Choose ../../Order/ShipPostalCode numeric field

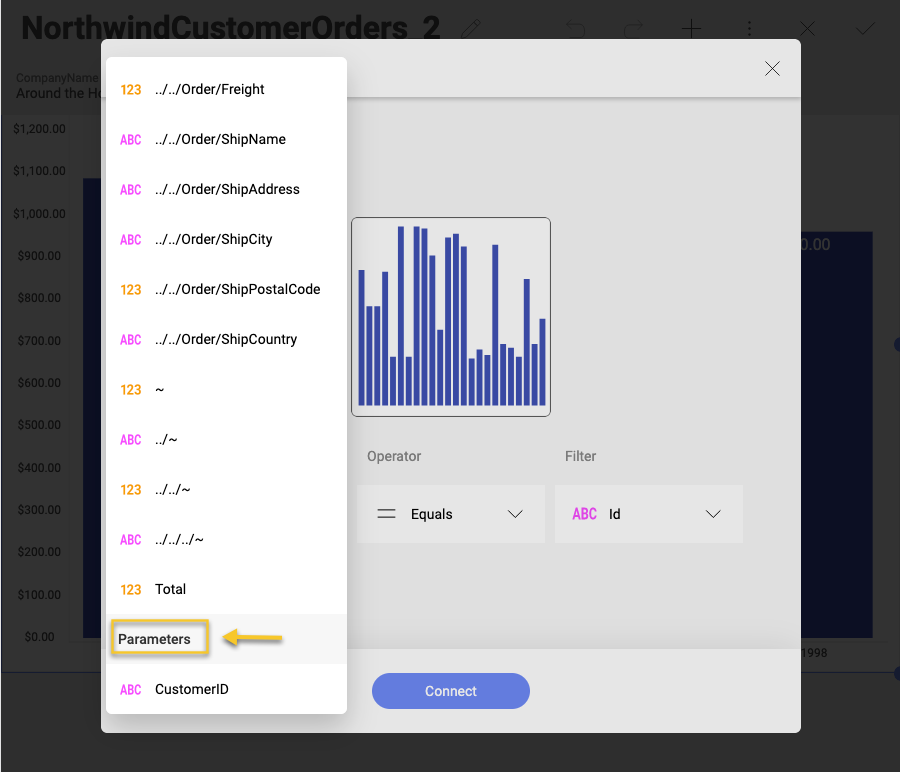pyautogui.click(x=237, y=289)
